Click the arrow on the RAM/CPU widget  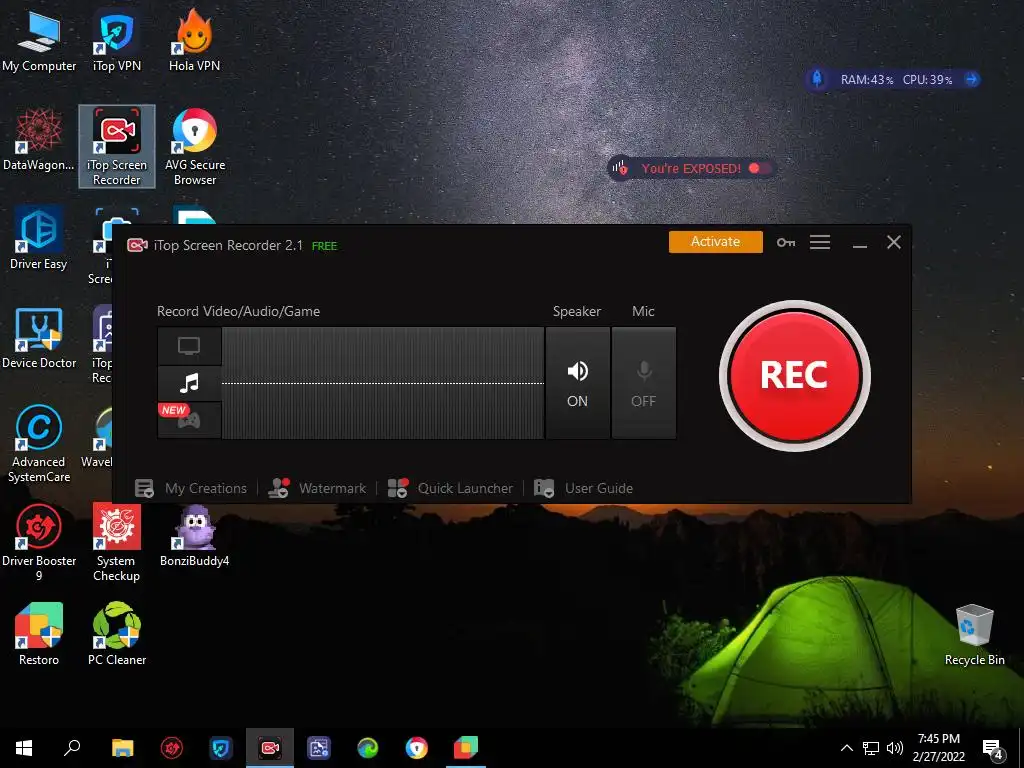click(x=972, y=80)
